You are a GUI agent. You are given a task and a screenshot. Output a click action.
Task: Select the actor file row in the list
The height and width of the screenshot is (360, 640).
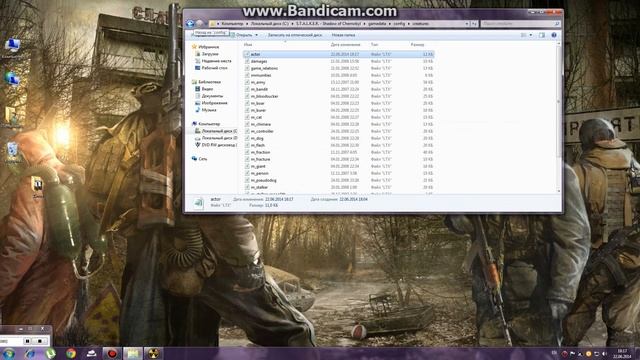(339, 54)
